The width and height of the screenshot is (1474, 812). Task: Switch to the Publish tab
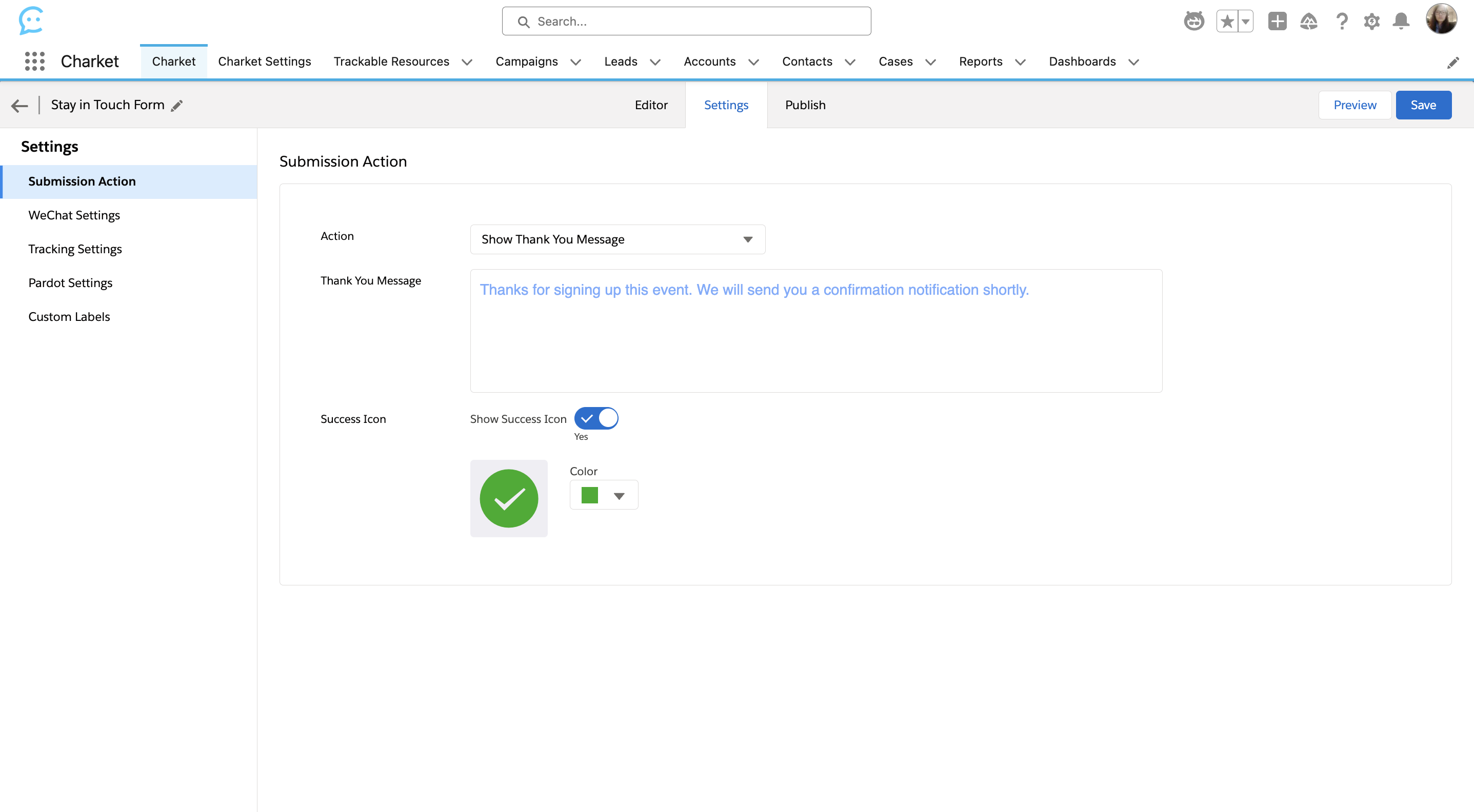[805, 105]
